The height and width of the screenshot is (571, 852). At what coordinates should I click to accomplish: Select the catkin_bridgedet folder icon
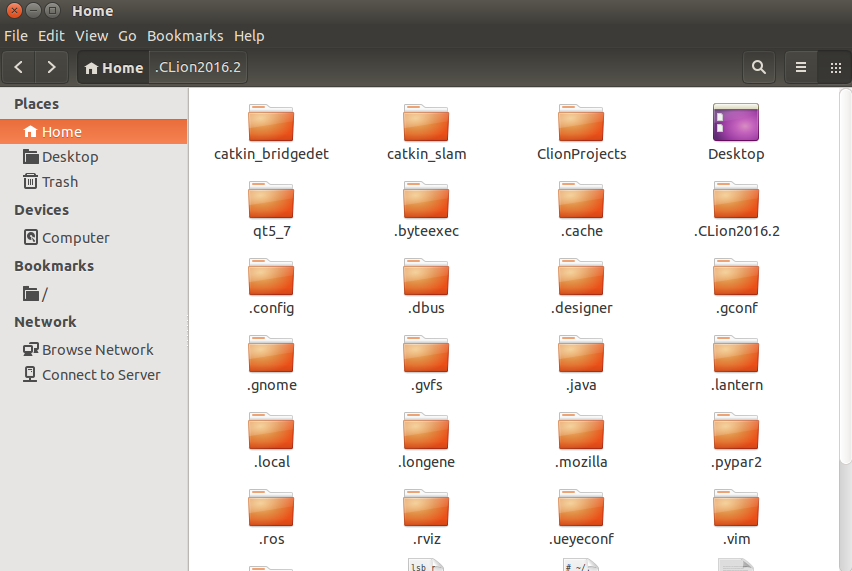(271, 123)
